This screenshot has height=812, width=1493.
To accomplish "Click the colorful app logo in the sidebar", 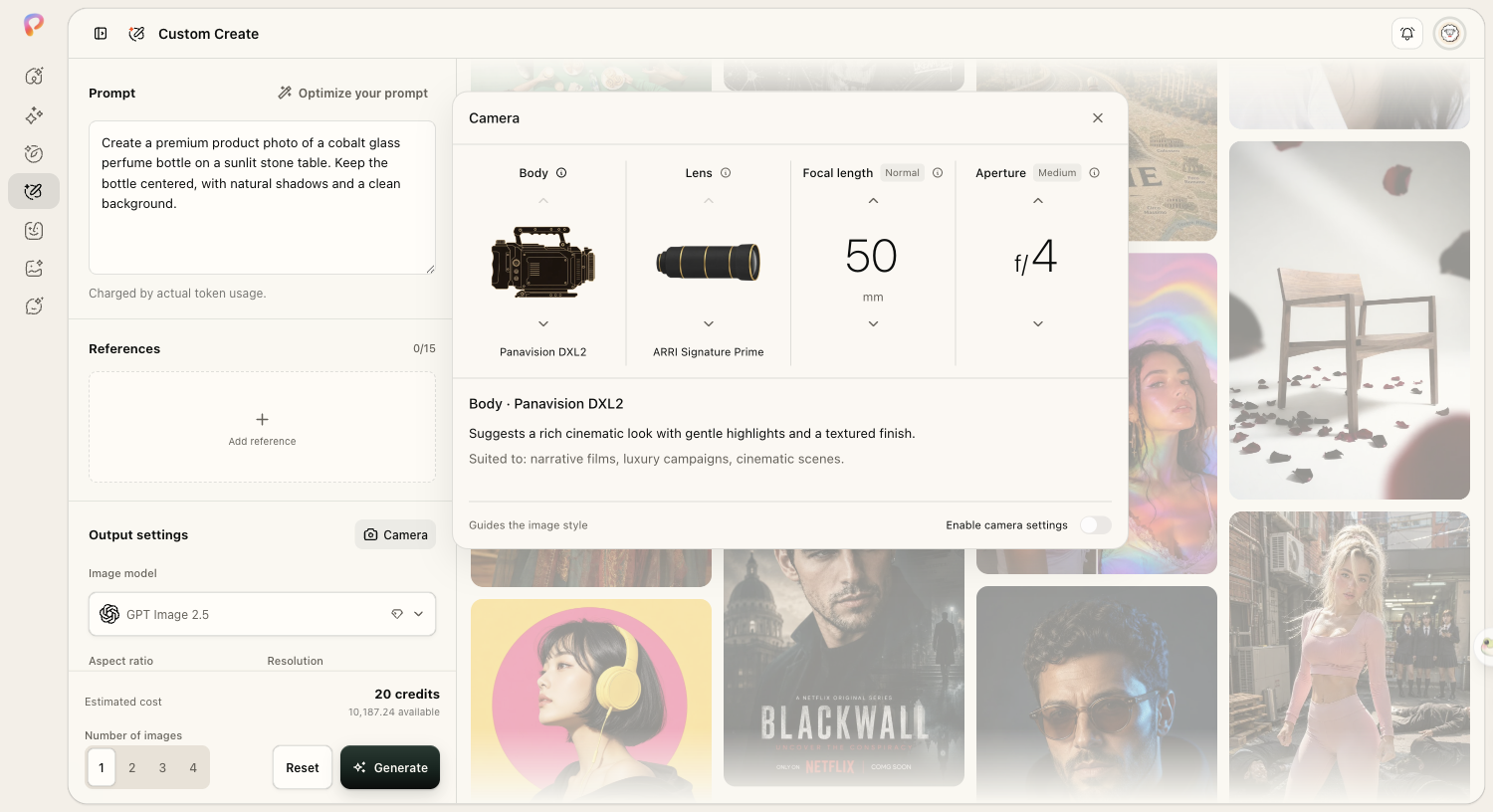I will [34, 25].
